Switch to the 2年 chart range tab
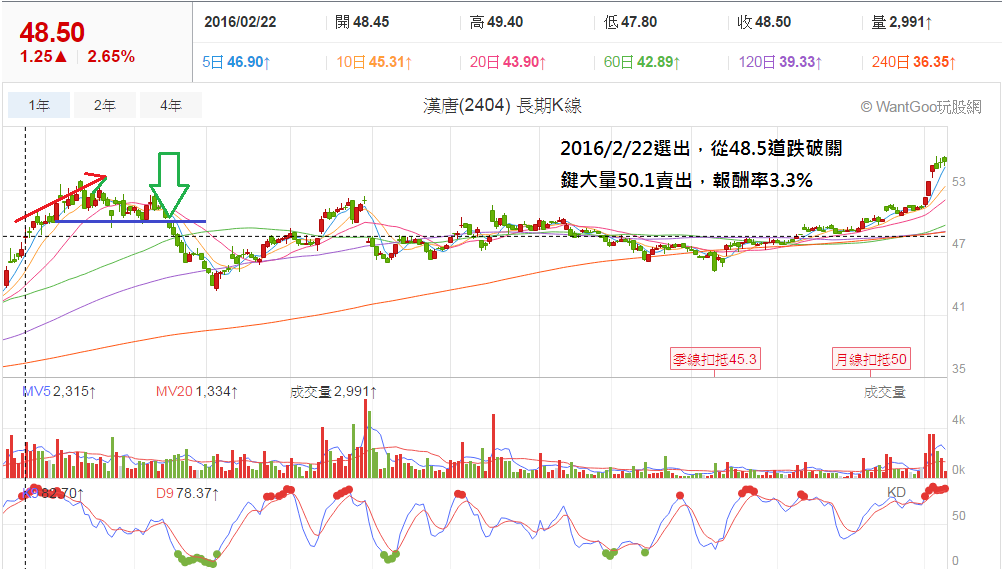 pos(105,105)
